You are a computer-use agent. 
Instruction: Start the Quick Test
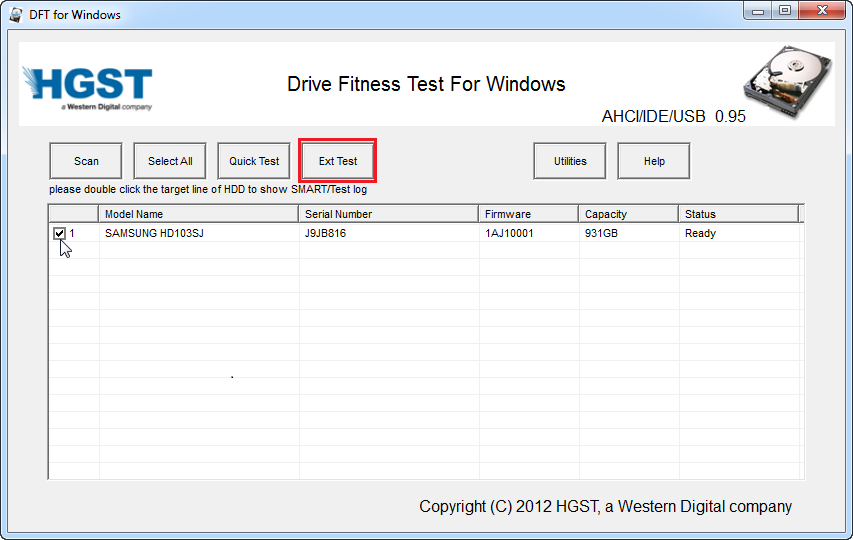pos(254,161)
